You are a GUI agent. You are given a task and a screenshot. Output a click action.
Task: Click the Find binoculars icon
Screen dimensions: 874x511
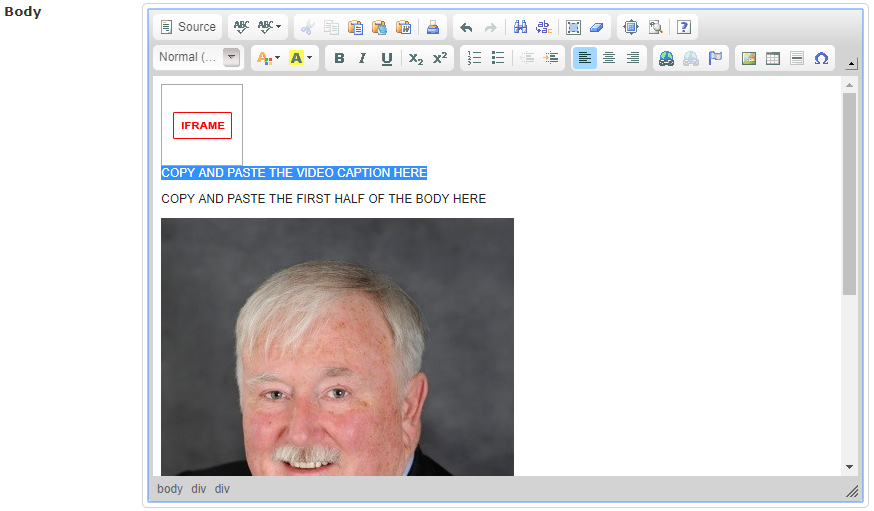point(520,27)
